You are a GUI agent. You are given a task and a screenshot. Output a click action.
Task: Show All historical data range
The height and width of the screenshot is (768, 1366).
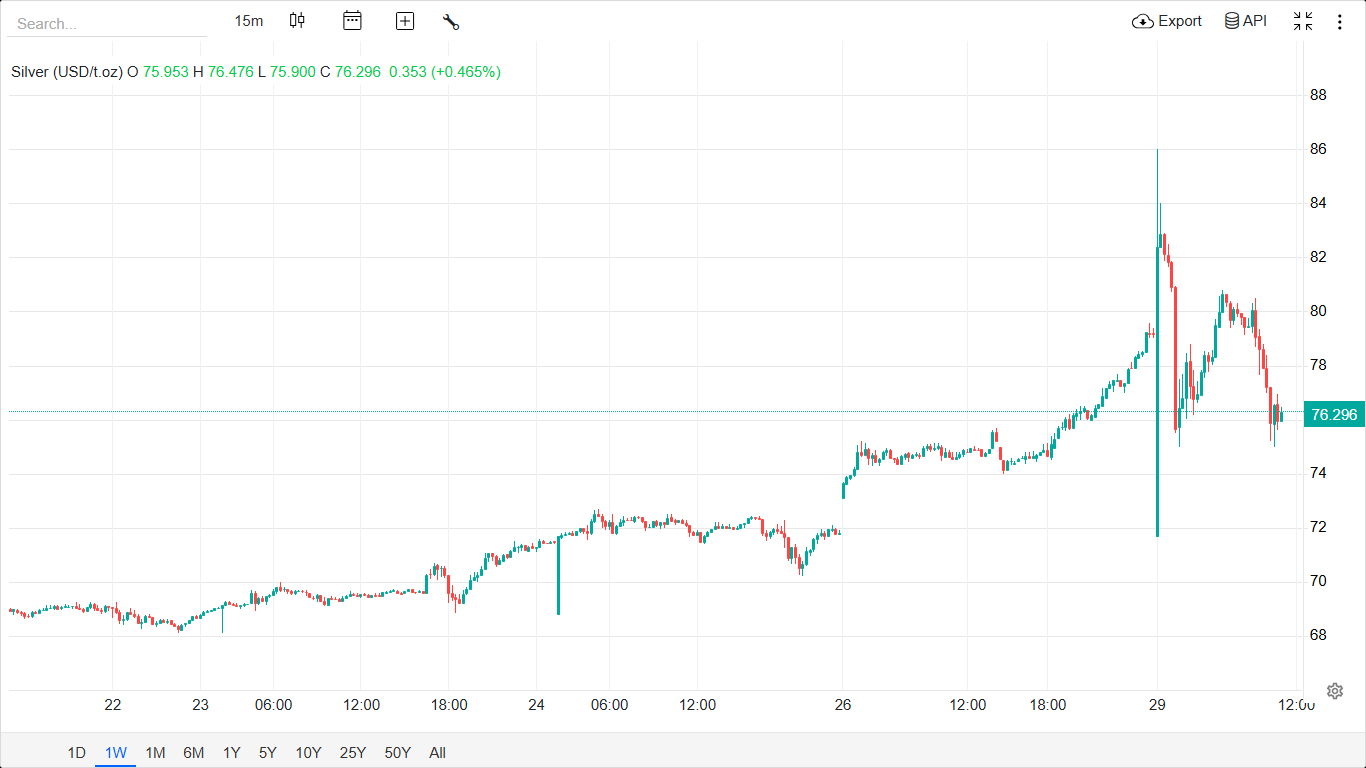click(437, 753)
